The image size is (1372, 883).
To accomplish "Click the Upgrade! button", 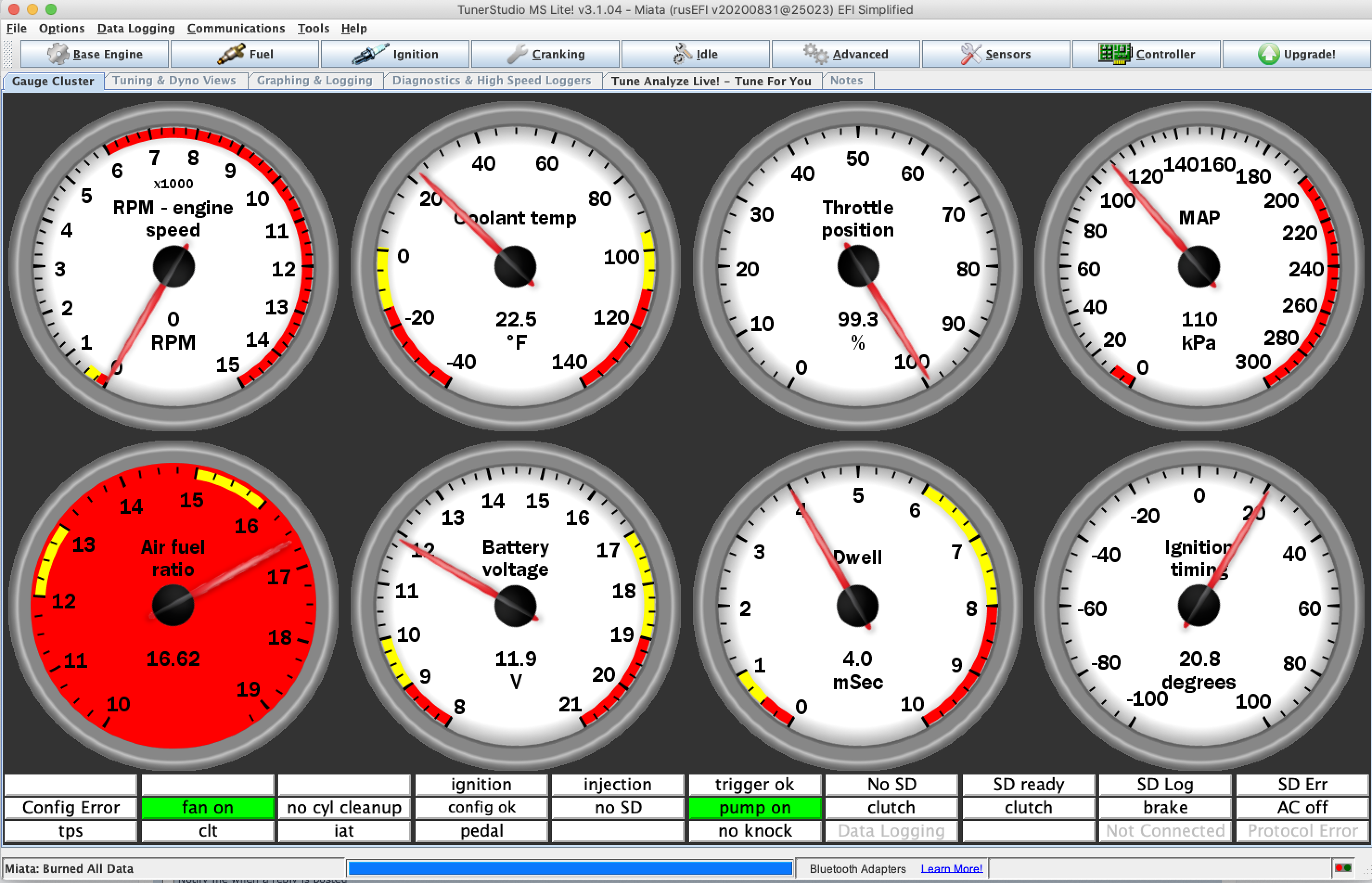I will (1296, 54).
